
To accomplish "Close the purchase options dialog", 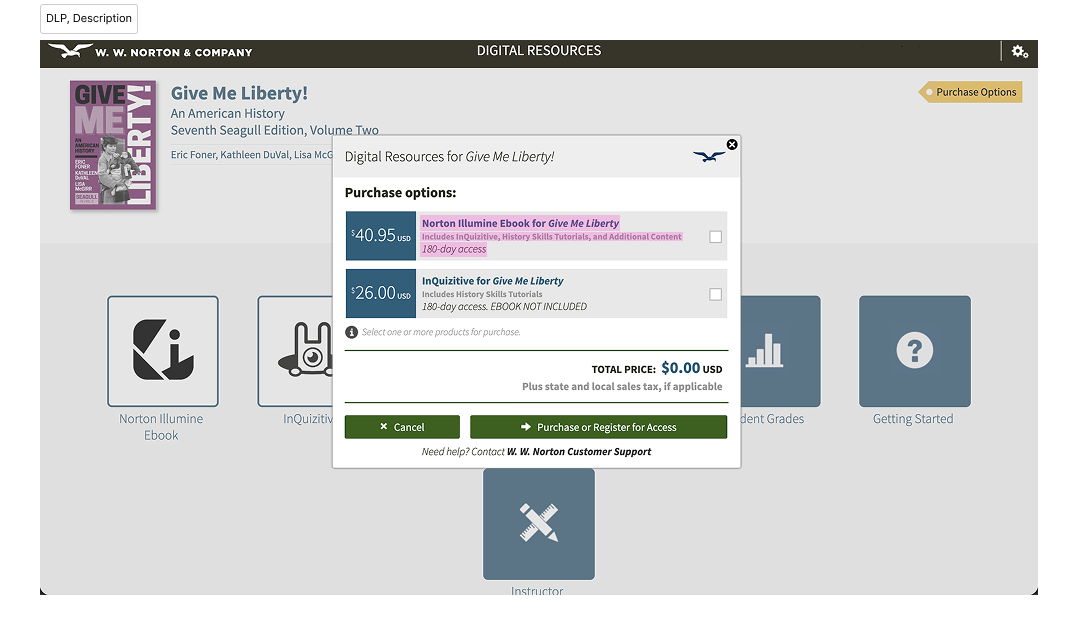I will click(732, 144).
